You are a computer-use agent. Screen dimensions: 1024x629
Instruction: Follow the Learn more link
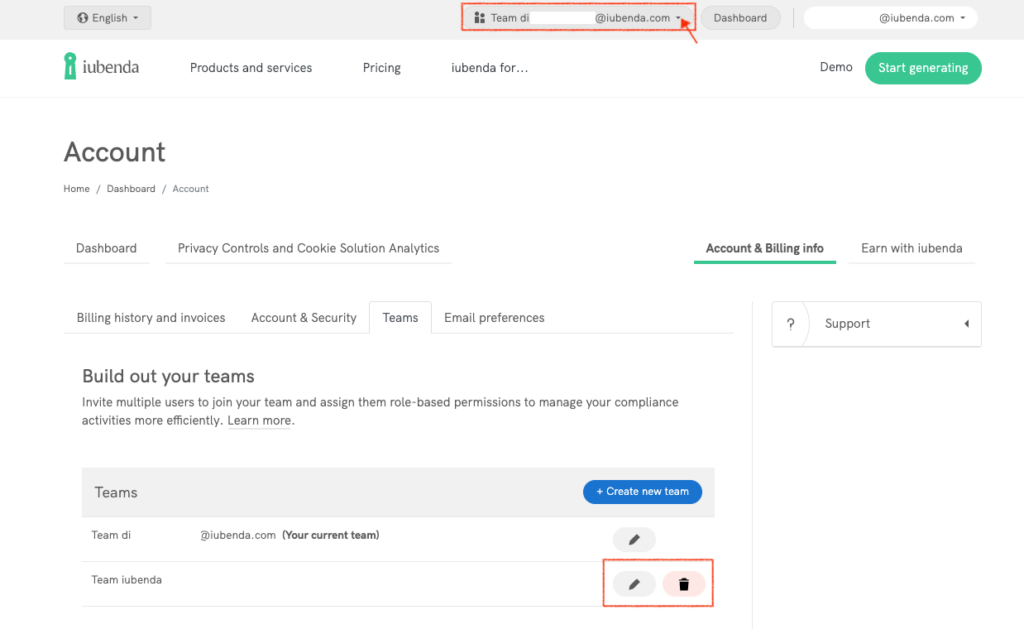coord(260,421)
